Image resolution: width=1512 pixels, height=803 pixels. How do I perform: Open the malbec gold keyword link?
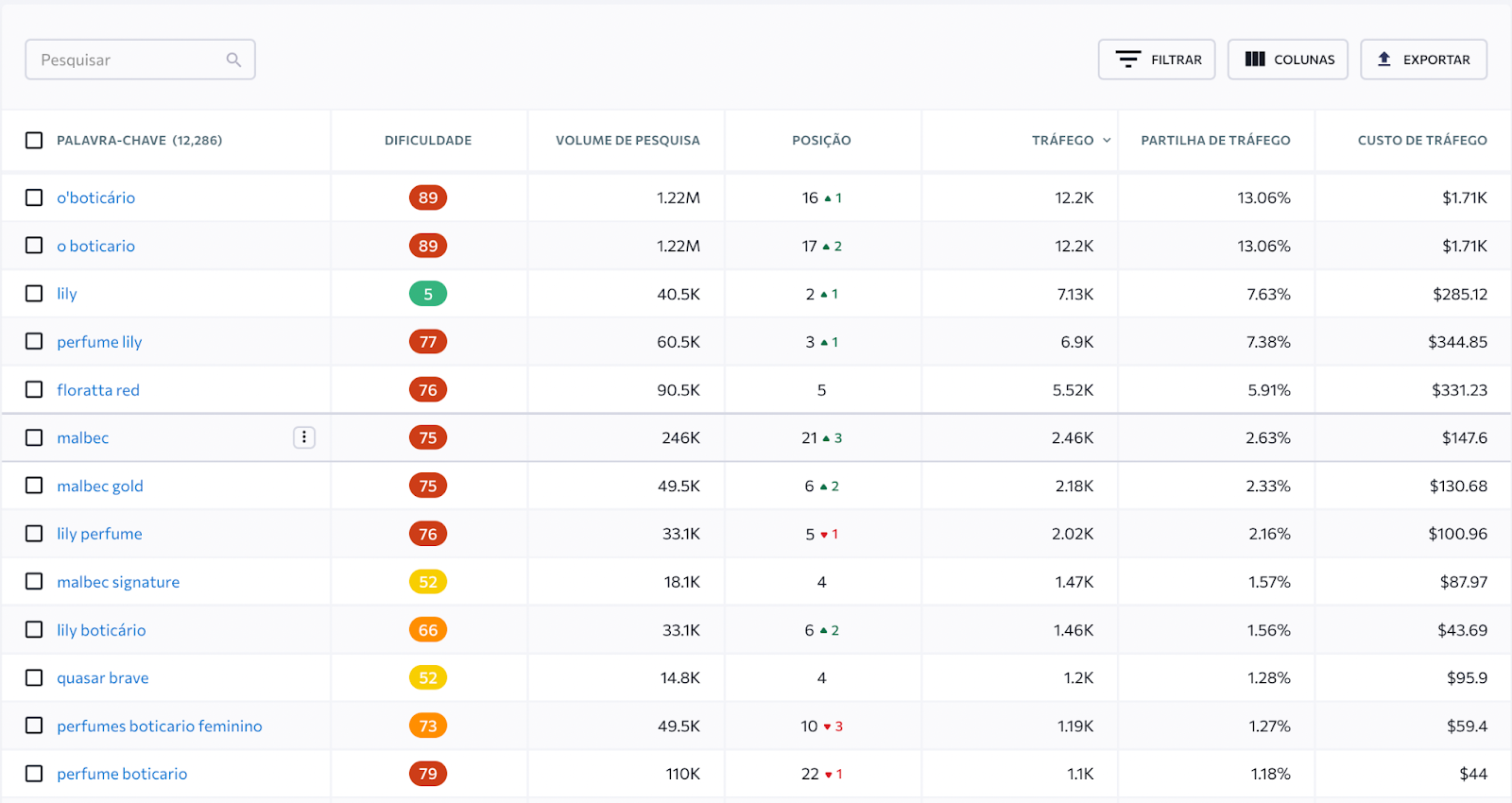(100, 486)
